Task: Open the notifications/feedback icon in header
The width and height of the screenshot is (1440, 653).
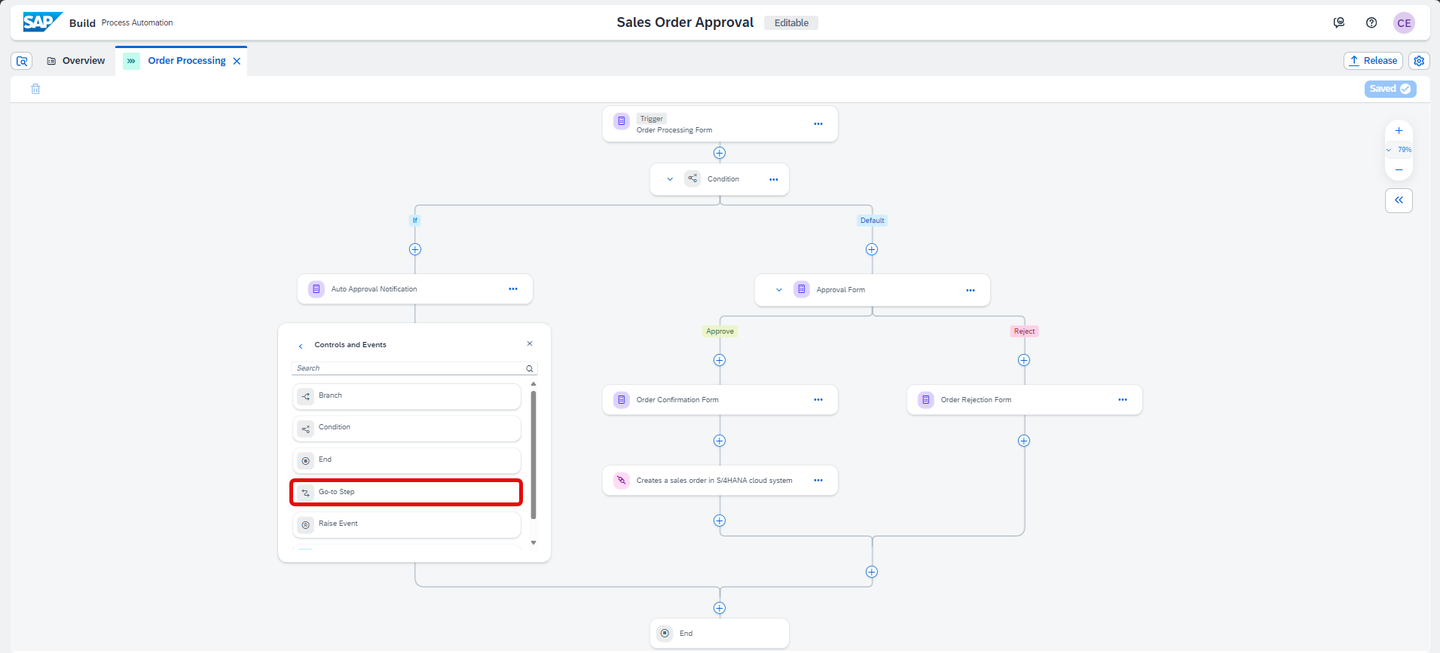Action: coord(1339,22)
